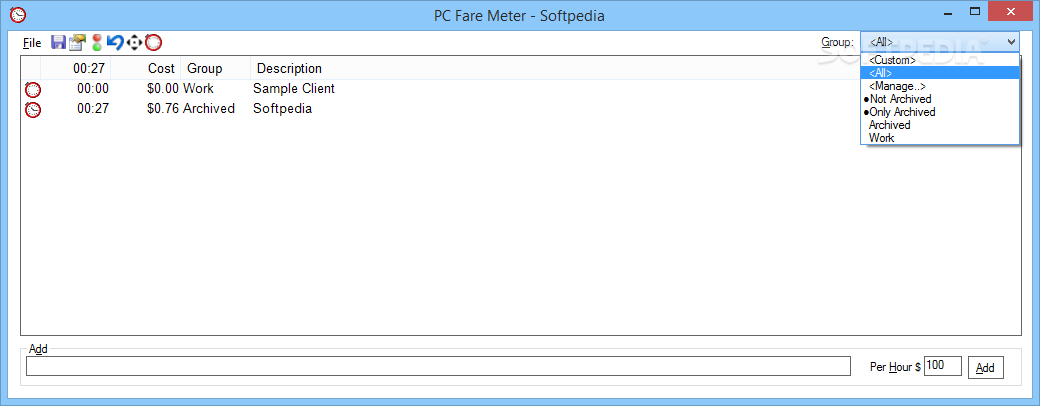
Task: Click the Description column header
Action: click(x=289, y=68)
